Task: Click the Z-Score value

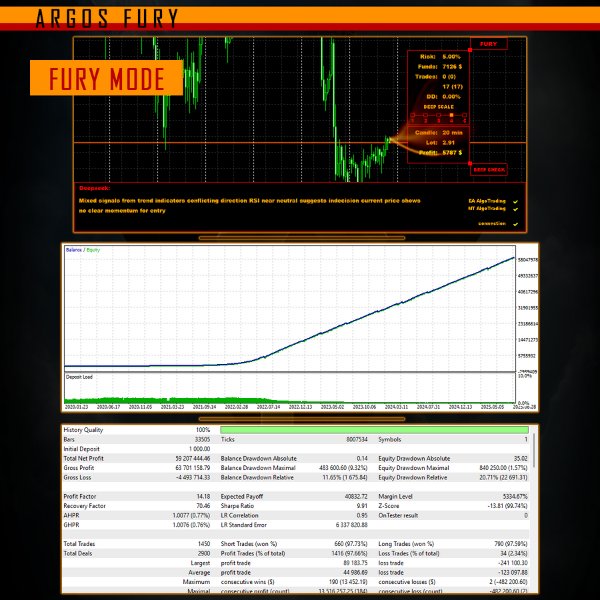Action: 507,505
